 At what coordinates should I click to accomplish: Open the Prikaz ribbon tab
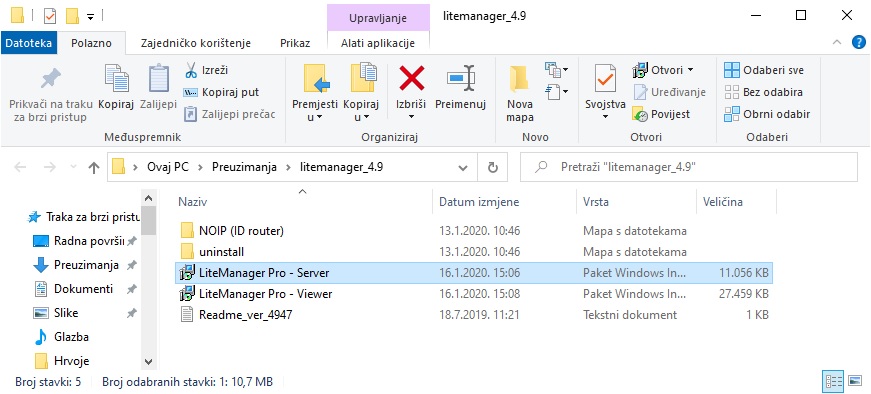click(295, 43)
